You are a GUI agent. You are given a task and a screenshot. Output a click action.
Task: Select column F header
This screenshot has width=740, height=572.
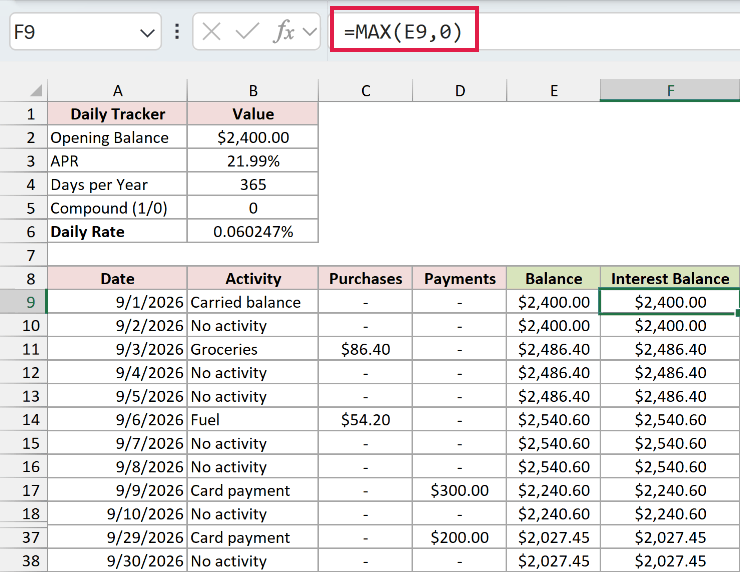tap(670, 90)
